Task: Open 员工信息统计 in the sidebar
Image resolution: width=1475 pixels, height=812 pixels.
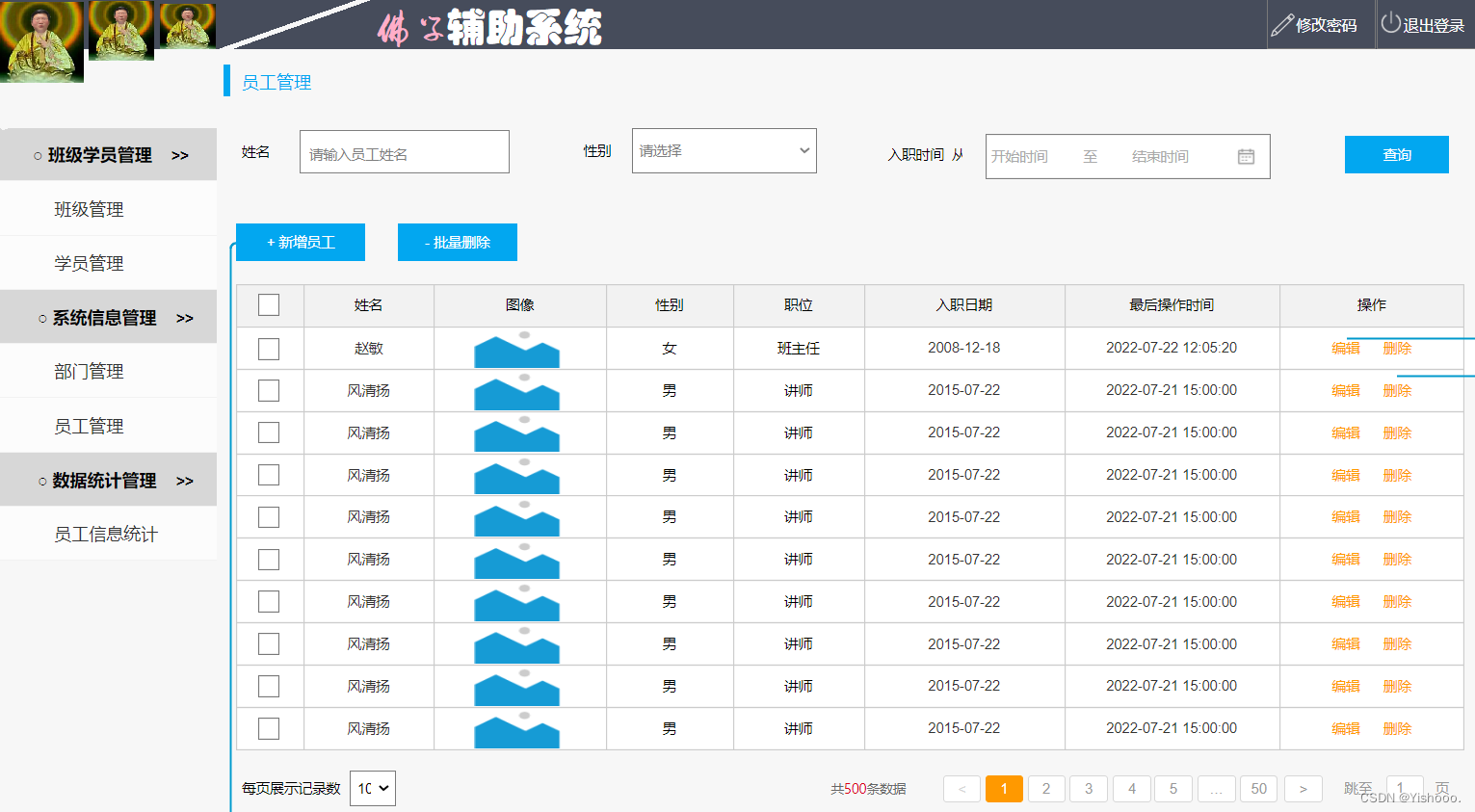Action: tap(106, 534)
